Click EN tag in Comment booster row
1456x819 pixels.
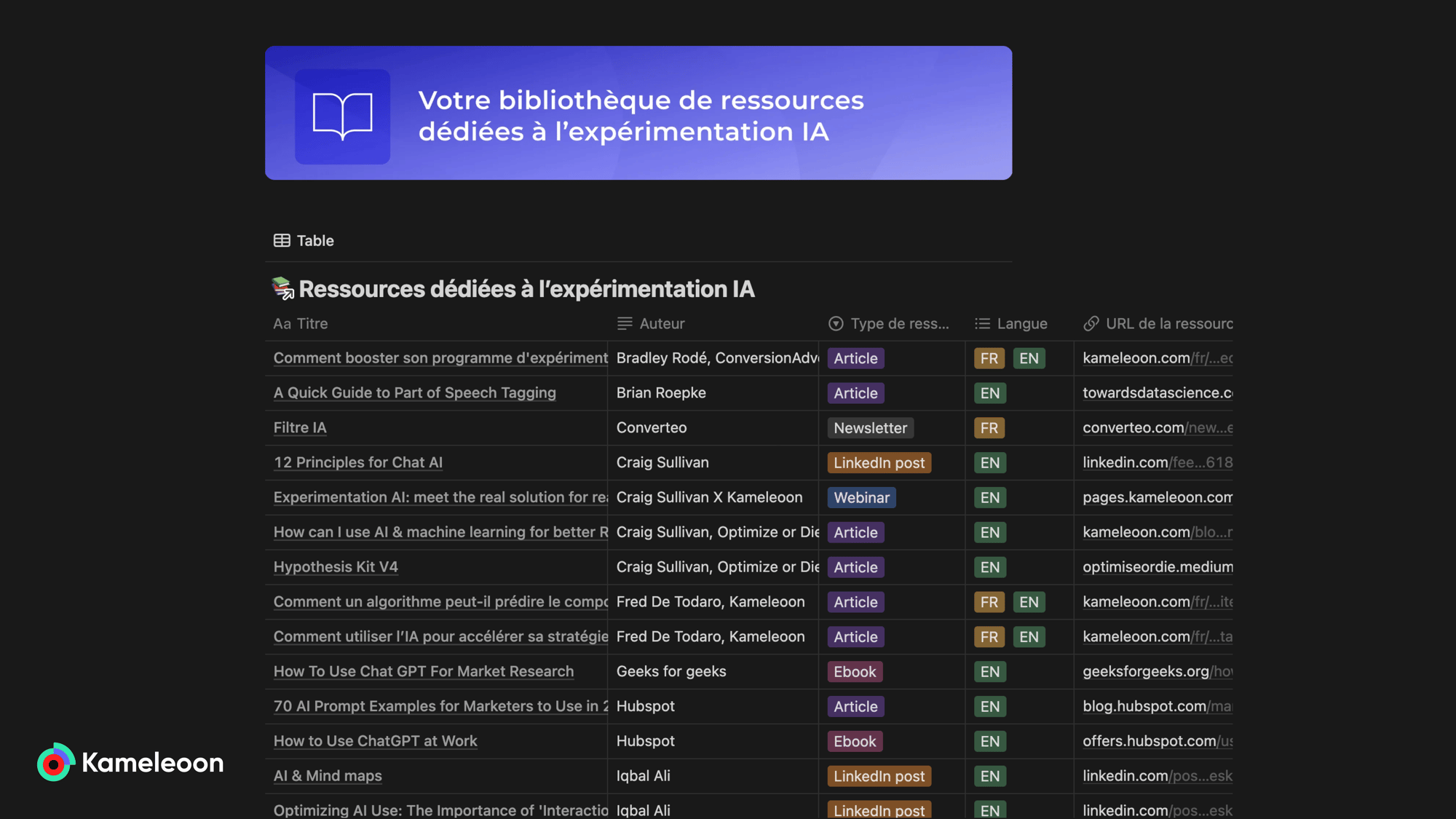1029,358
